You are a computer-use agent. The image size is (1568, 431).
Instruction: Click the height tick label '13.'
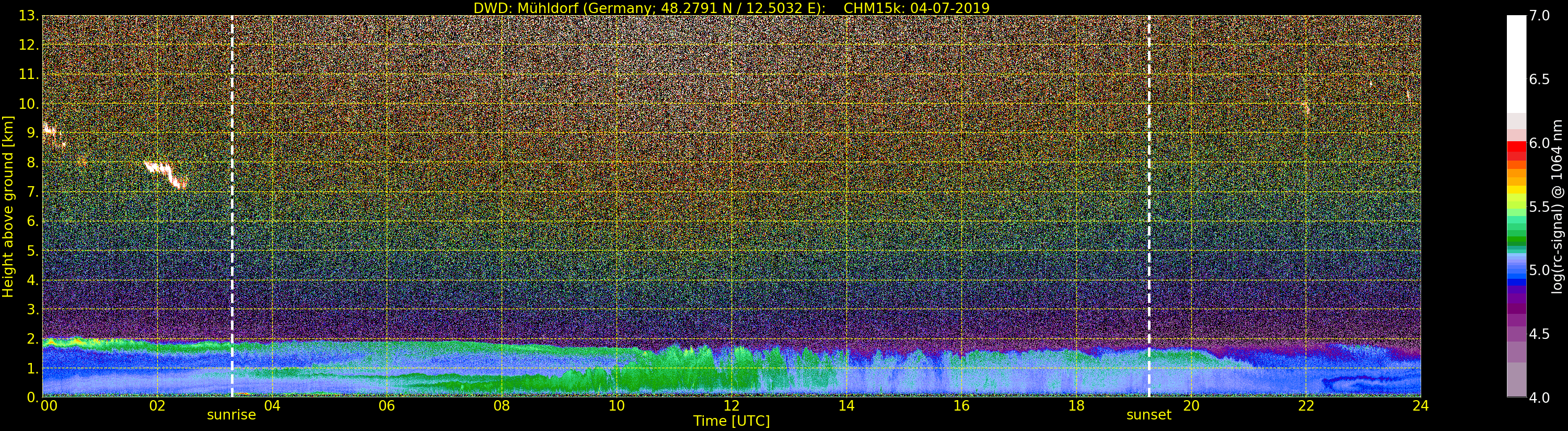click(x=28, y=16)
